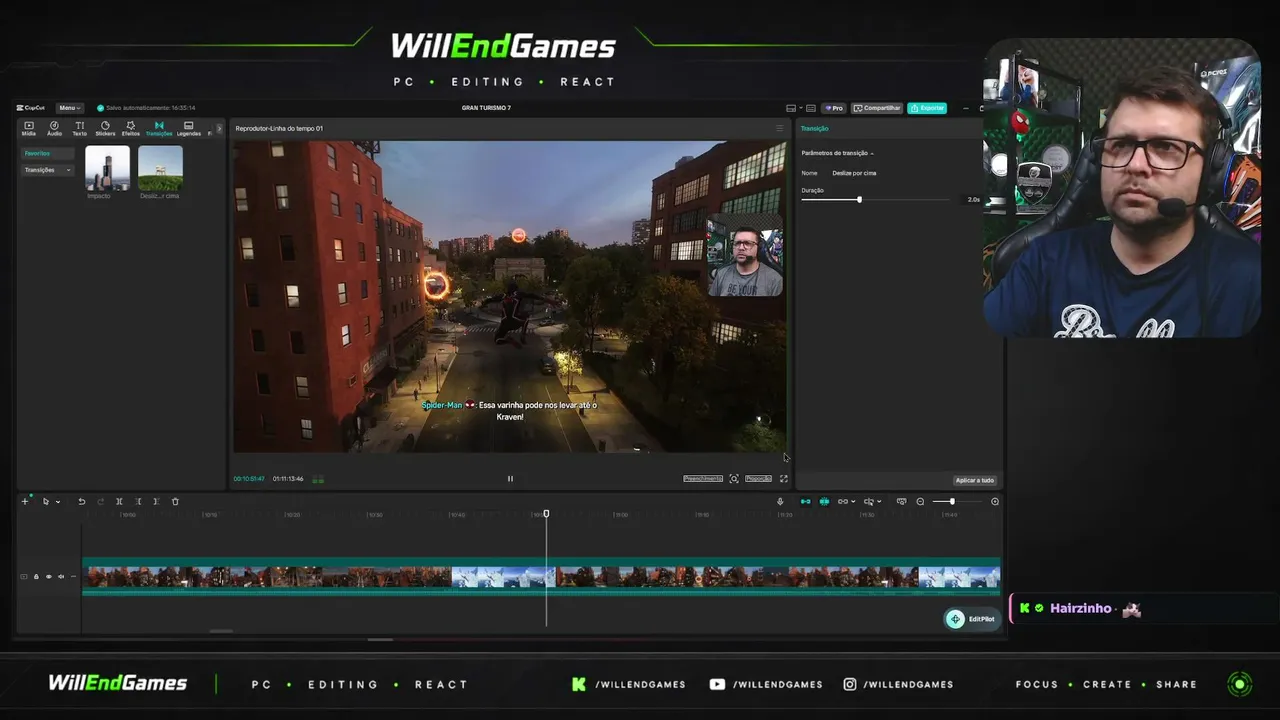Image resolution: width=1280 pixels, height=720 pixels.
Task: Split the clip at the playhead
Action: click(119, 501)
